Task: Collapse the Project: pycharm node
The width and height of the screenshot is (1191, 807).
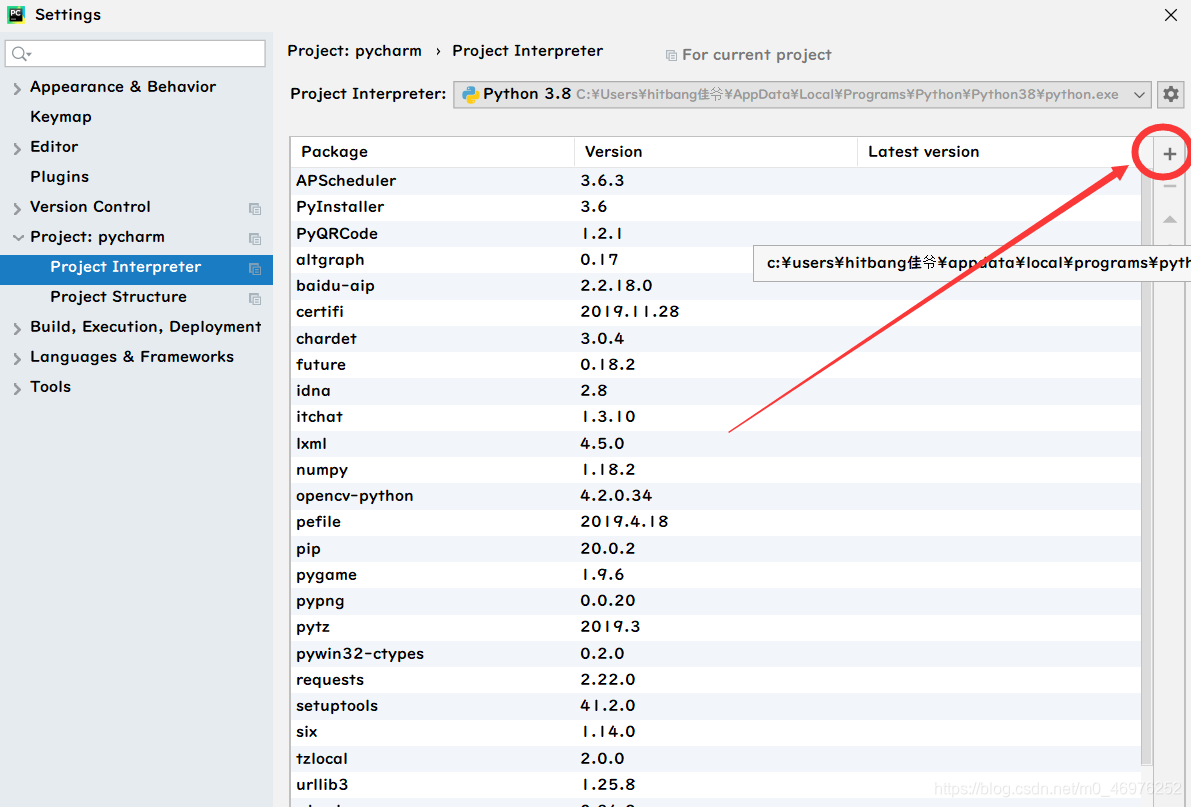Action: click(x=17, y=238)
